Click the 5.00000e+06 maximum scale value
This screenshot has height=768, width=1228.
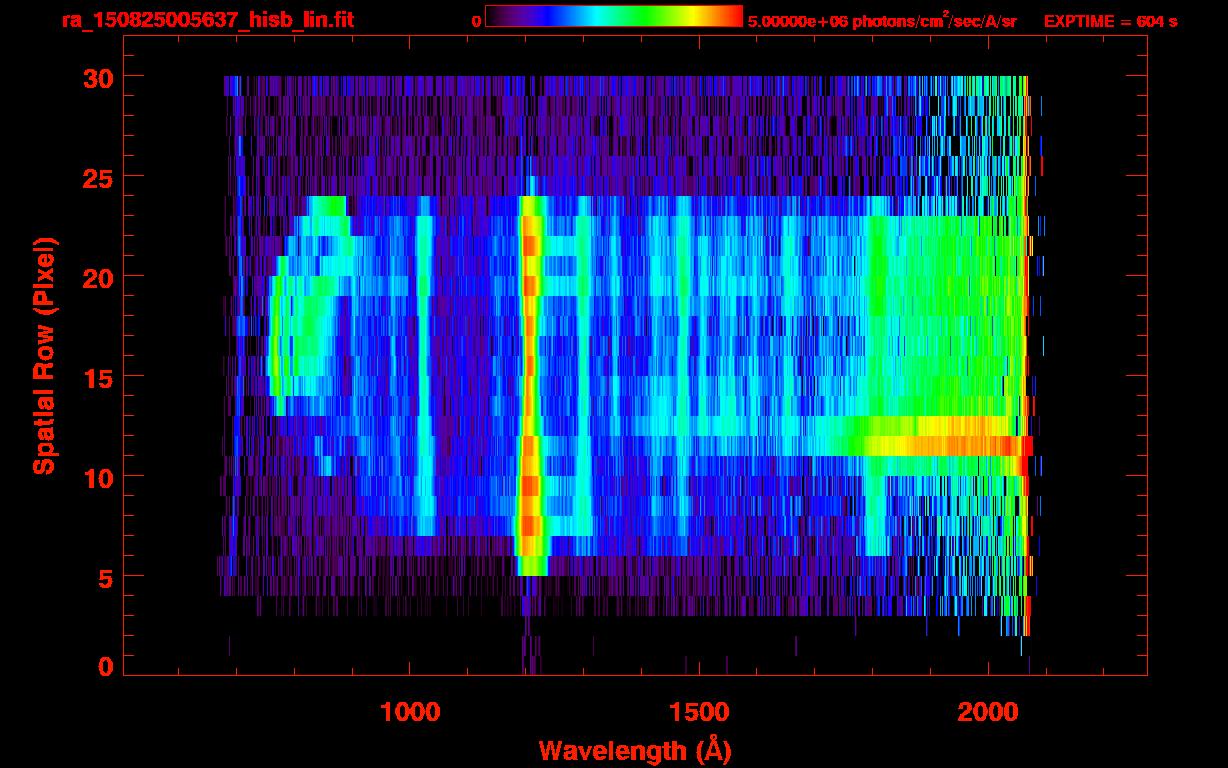click(796, 21)
